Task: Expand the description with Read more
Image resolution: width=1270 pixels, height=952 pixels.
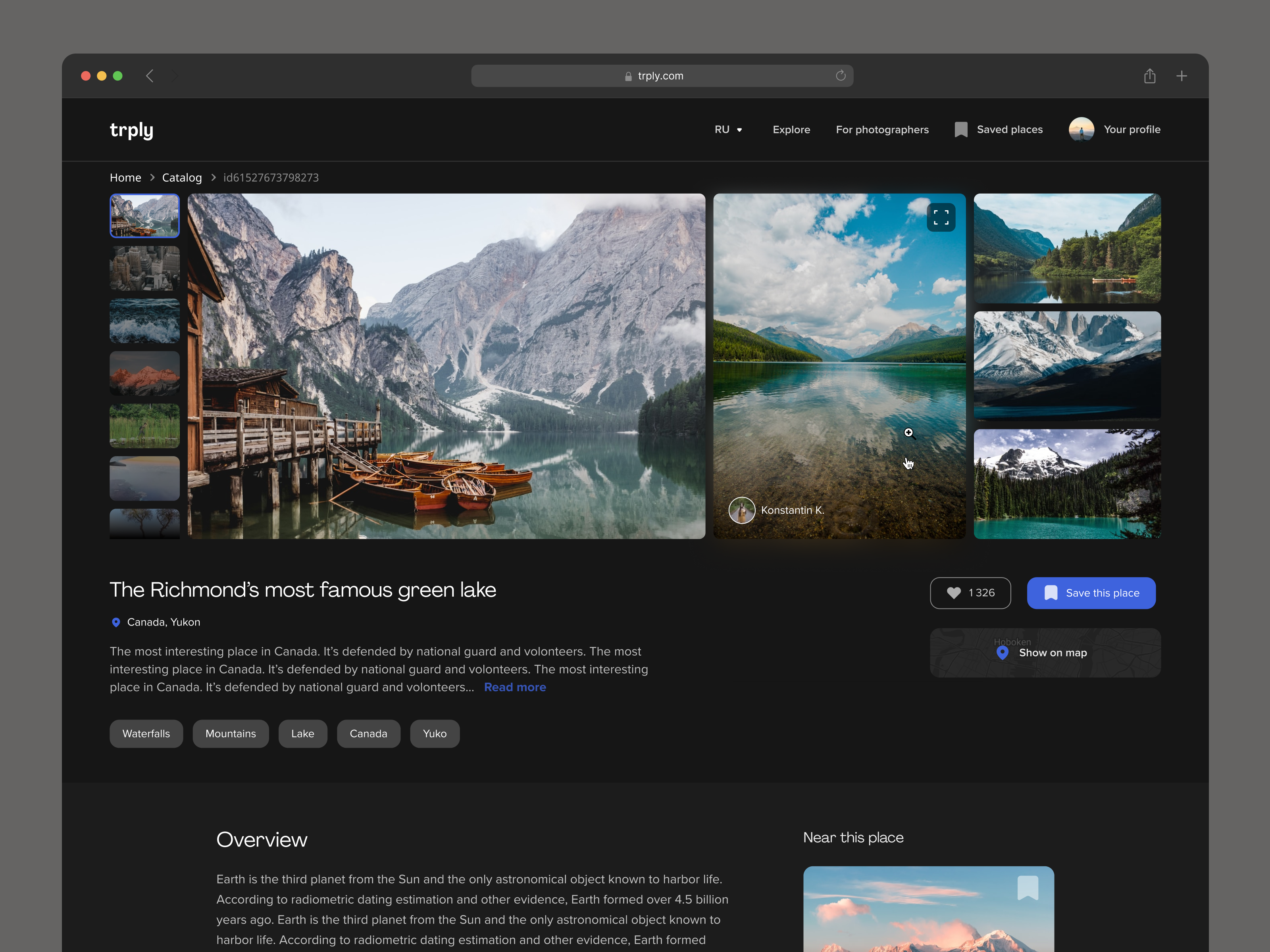Action: [514, 687]
